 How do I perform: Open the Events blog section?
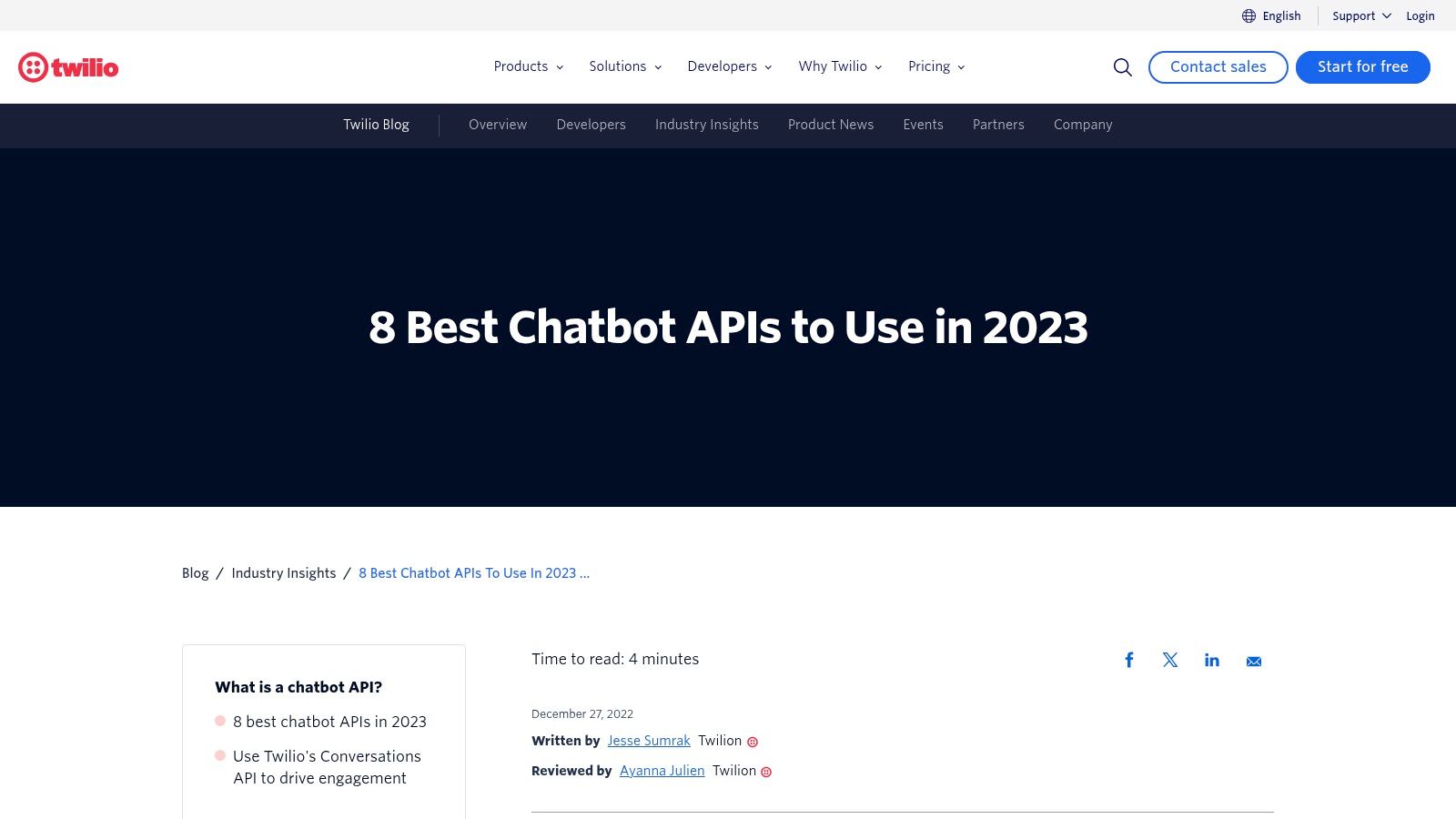tap(923, 125)
